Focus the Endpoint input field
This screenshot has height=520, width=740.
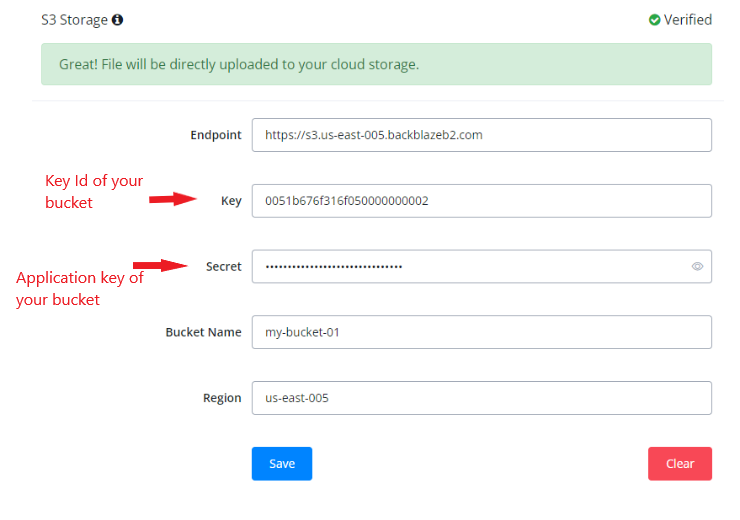(x=481, y=135)
